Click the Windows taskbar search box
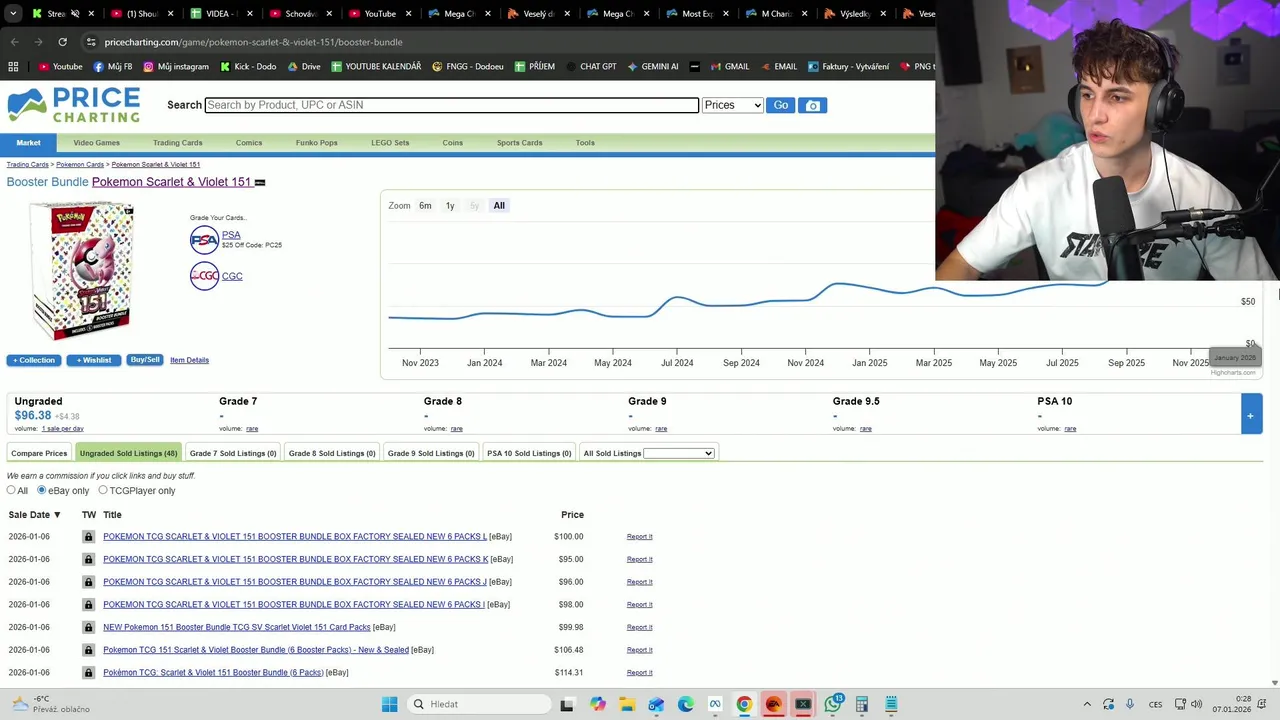Image resolution: width=1280 pixels, height=720 pixels. pyautogui.click(x=480, y=704)
